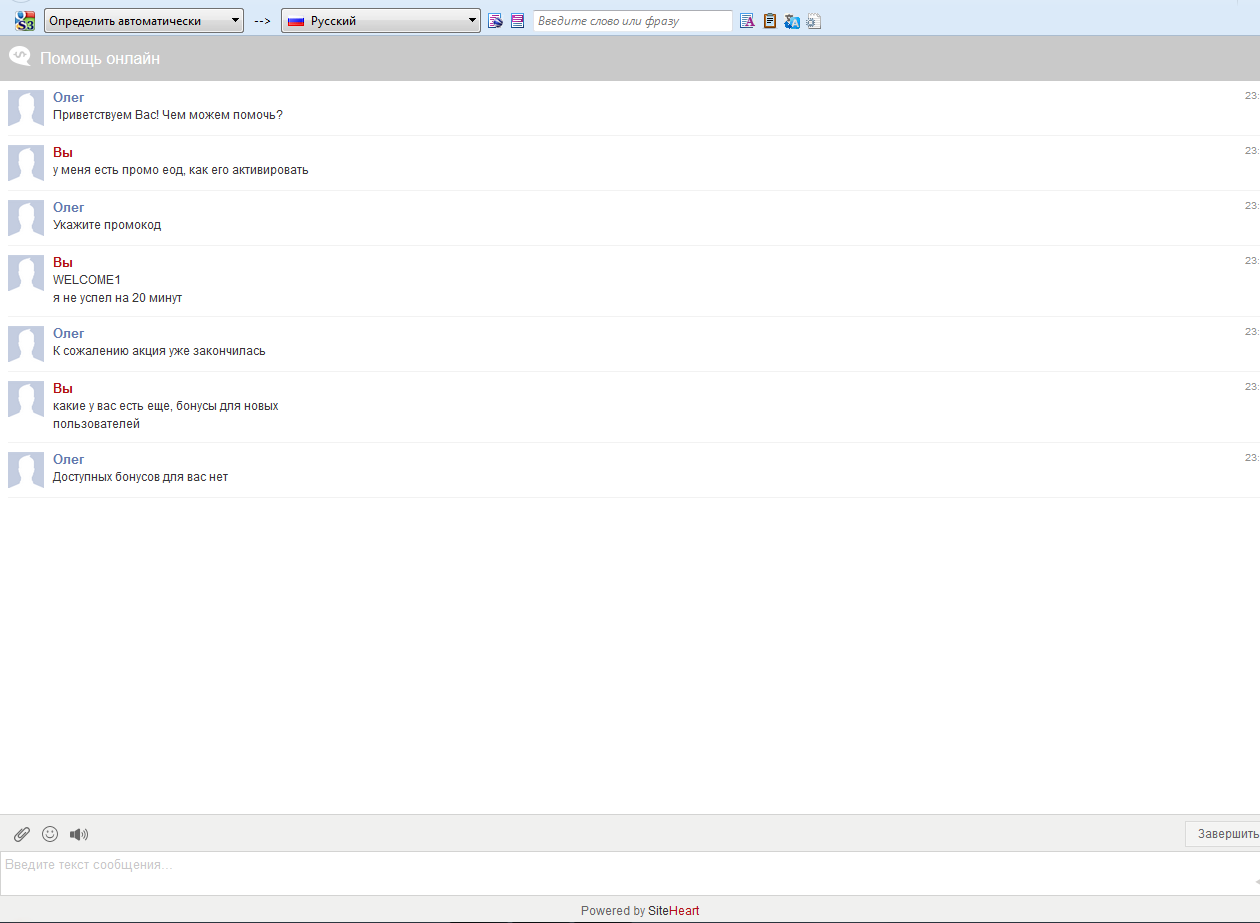Click the chat bubble icon in header
Image resolution: width=1260 pixels, height=923 pixels.
(x=20, y=58)
